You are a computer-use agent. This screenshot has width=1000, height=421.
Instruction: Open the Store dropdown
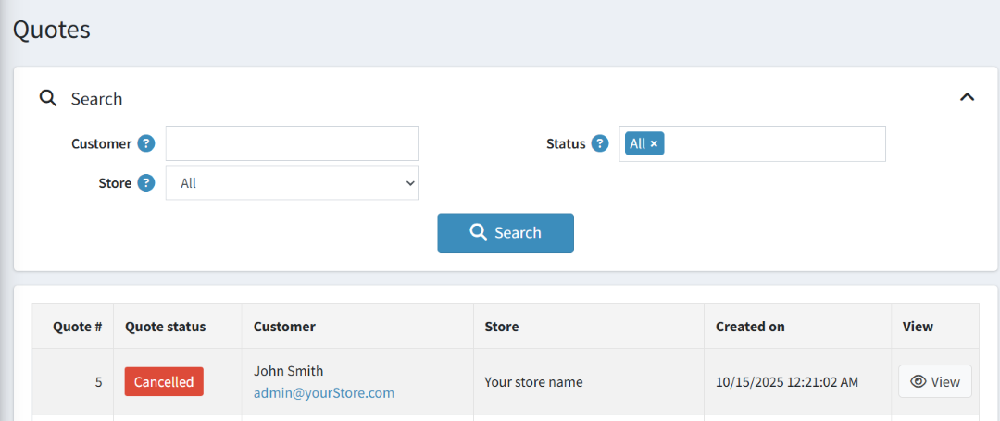click(x=292, y=184)
